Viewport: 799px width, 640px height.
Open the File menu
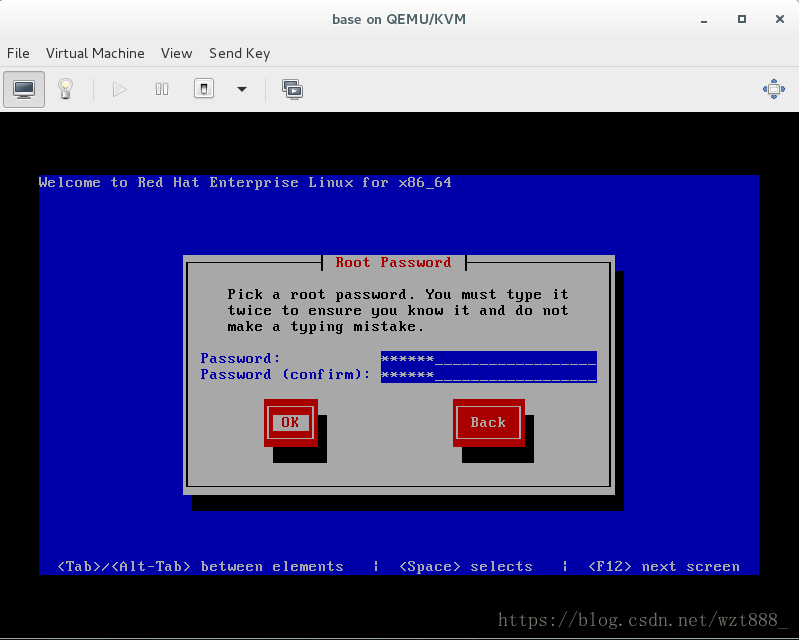[x=18, y=54]
